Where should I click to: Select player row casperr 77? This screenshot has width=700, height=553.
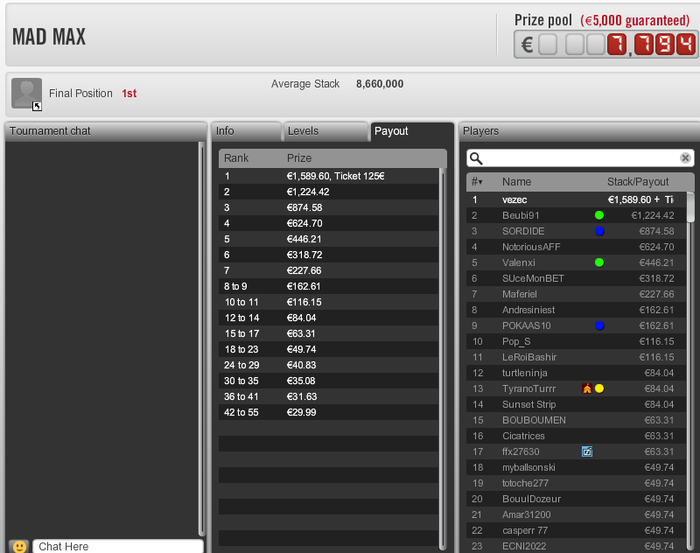click(x=576, y=530)
